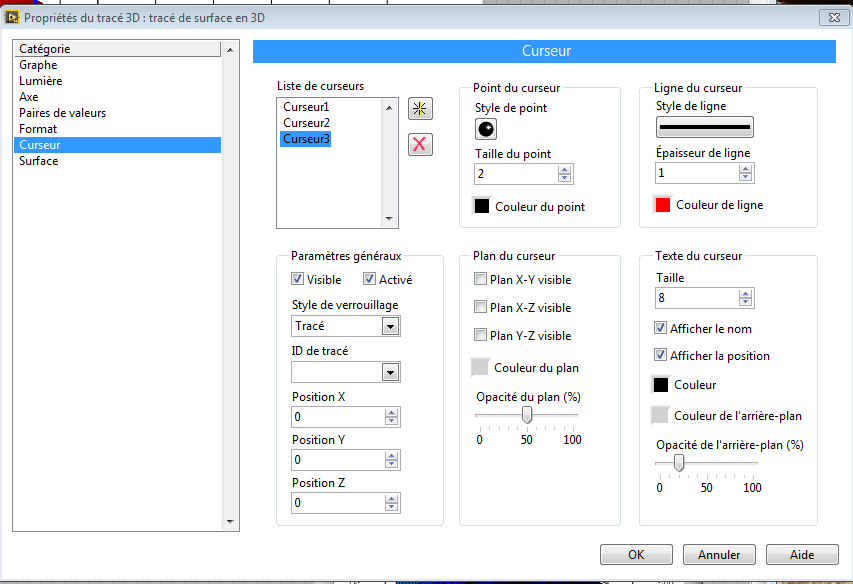The height and width of the screenshot is (584, 853).
Task: Open Couleur de ligne red swatch
Action: [663, 204]
